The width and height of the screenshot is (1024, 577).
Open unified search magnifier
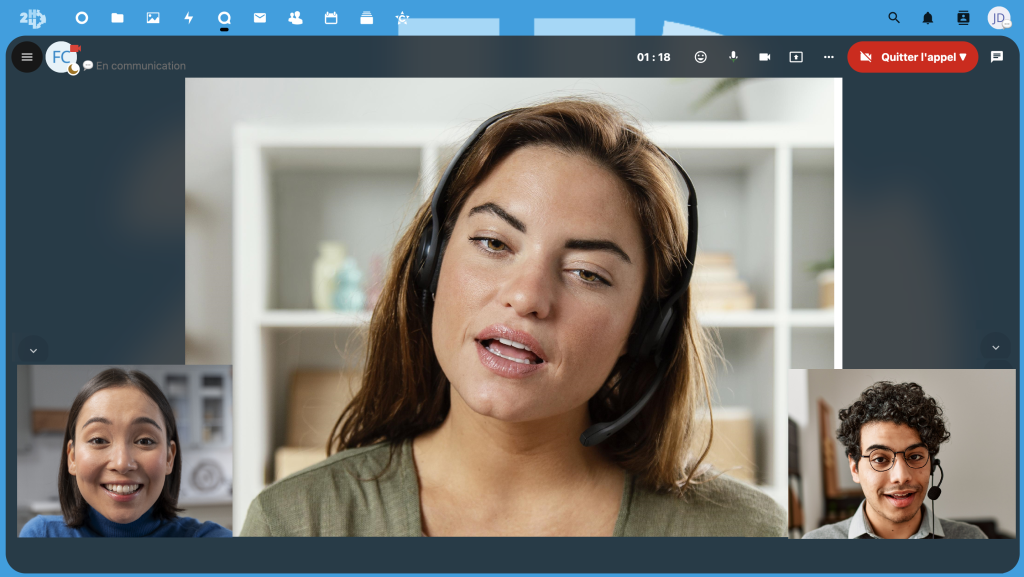(894, 18)
